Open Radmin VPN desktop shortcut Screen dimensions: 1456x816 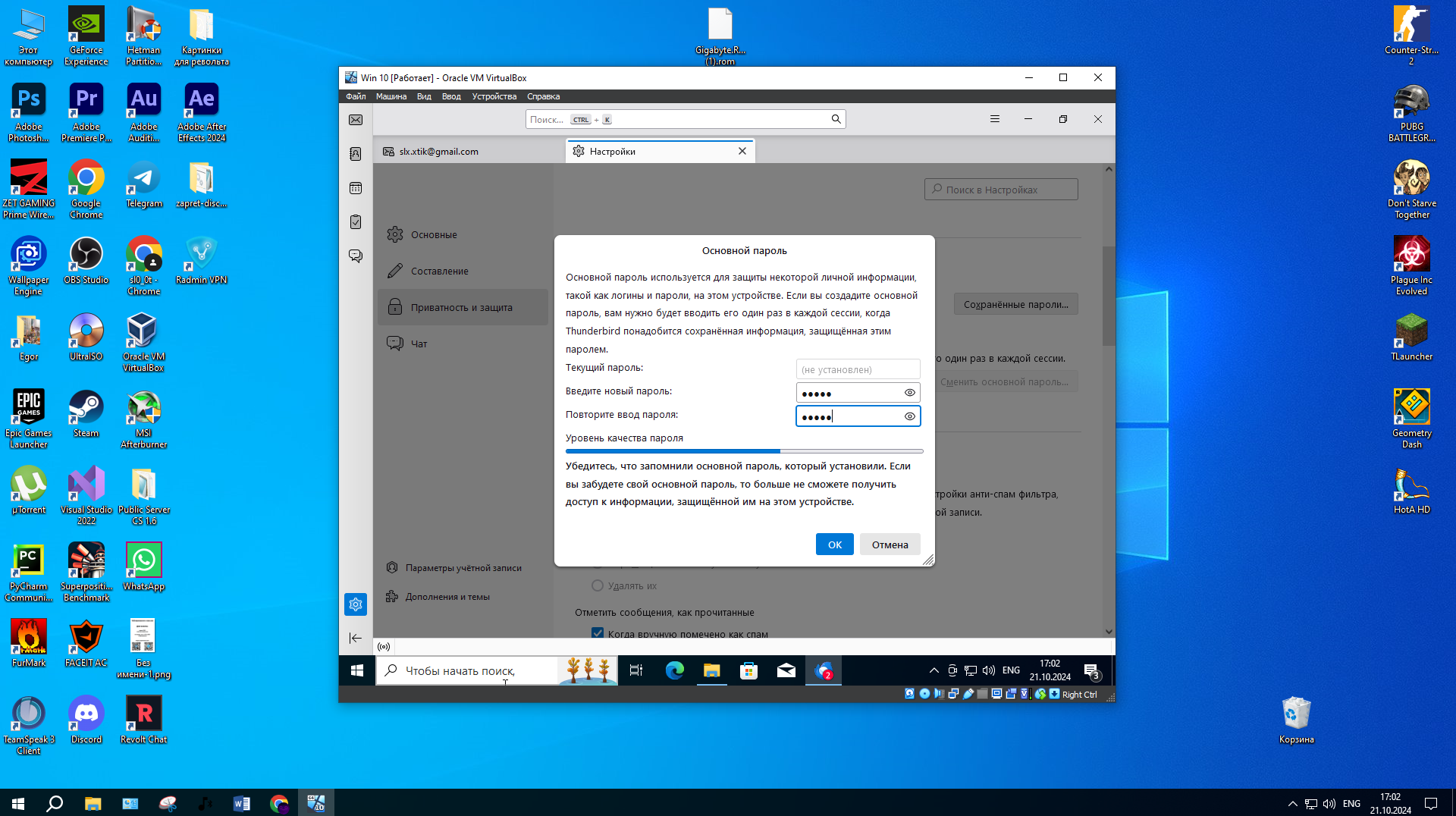click(x=201, y=262)
